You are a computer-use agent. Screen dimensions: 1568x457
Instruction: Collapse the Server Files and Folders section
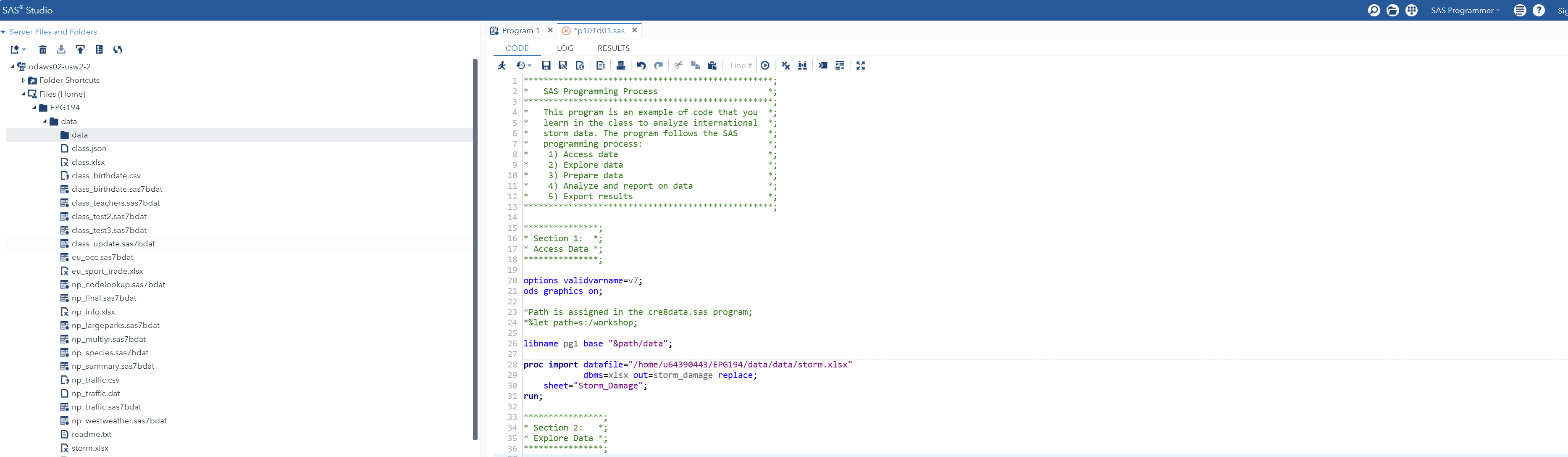[x=4, y=31]
